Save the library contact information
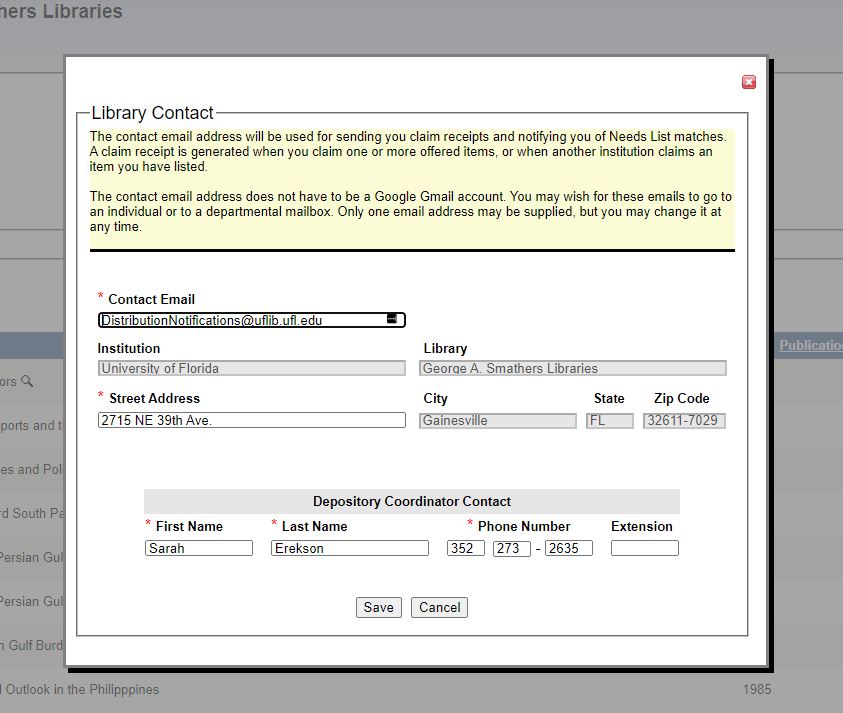843x713 pixels. (378, 607)
